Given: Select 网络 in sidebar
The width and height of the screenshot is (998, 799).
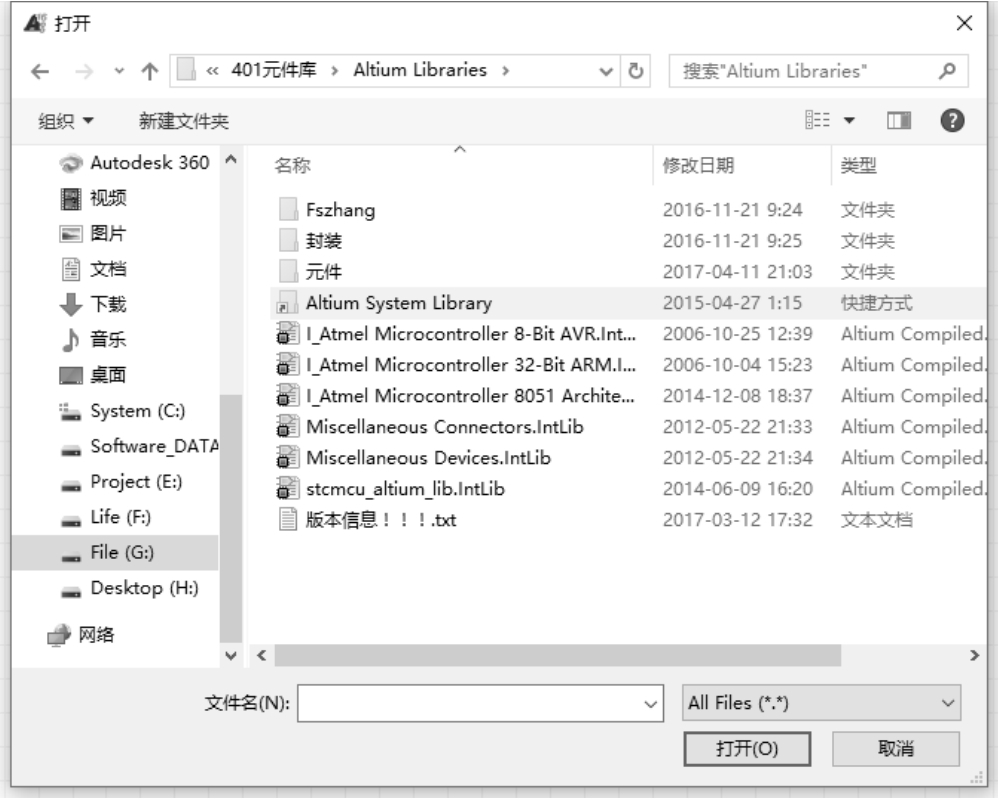Looking at the screenshot, I should pyautogui.click(x=81, y=635).
